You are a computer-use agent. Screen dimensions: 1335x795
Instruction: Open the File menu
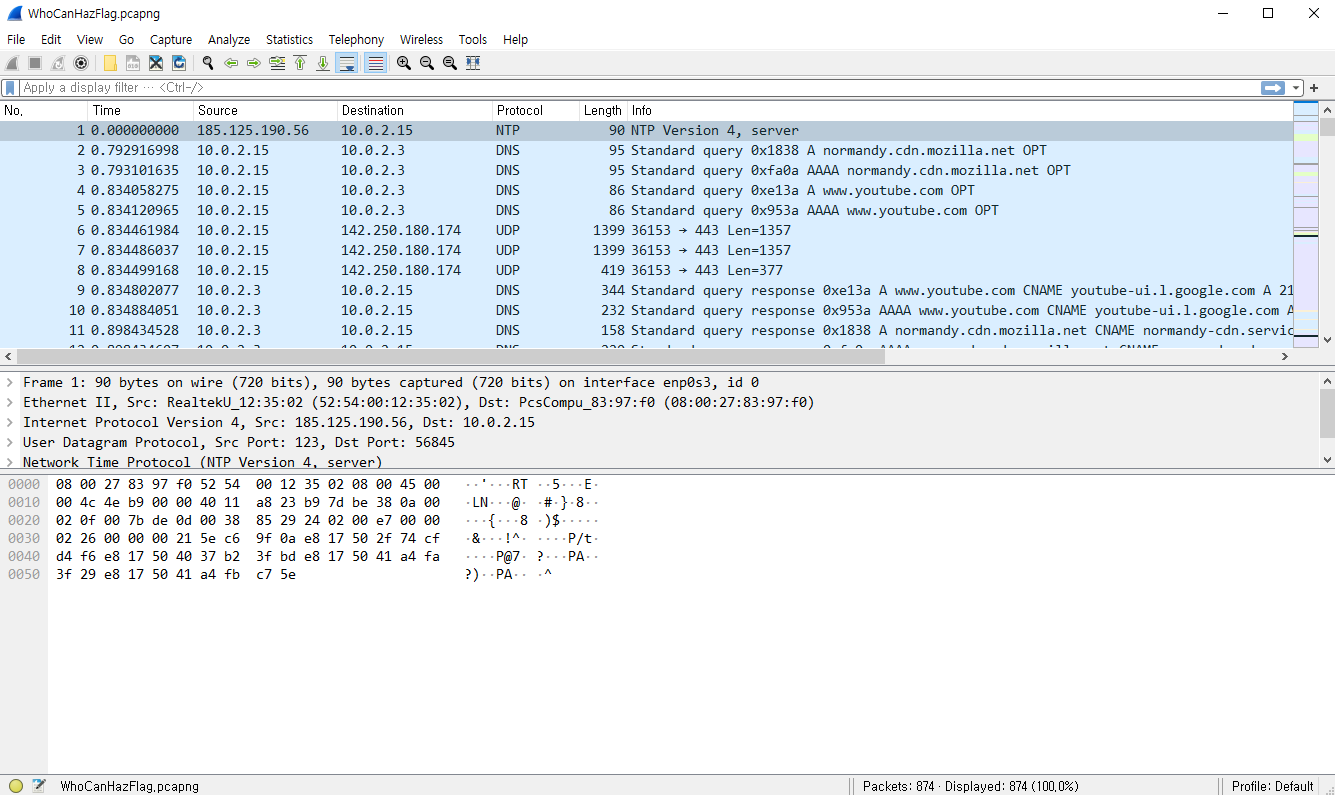pyautogui.click(x=16, y=40)
